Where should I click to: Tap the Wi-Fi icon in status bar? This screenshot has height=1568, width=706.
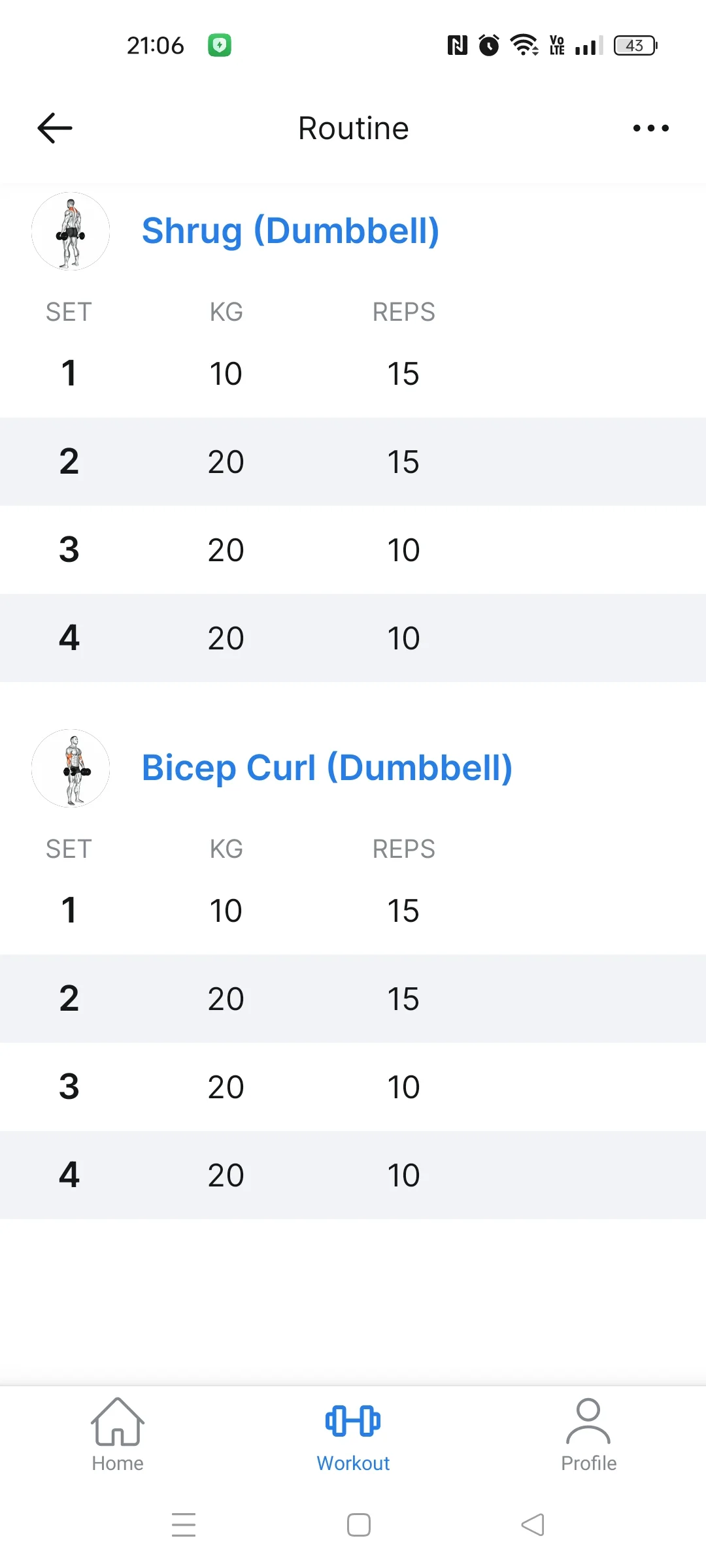click(524, 46)
